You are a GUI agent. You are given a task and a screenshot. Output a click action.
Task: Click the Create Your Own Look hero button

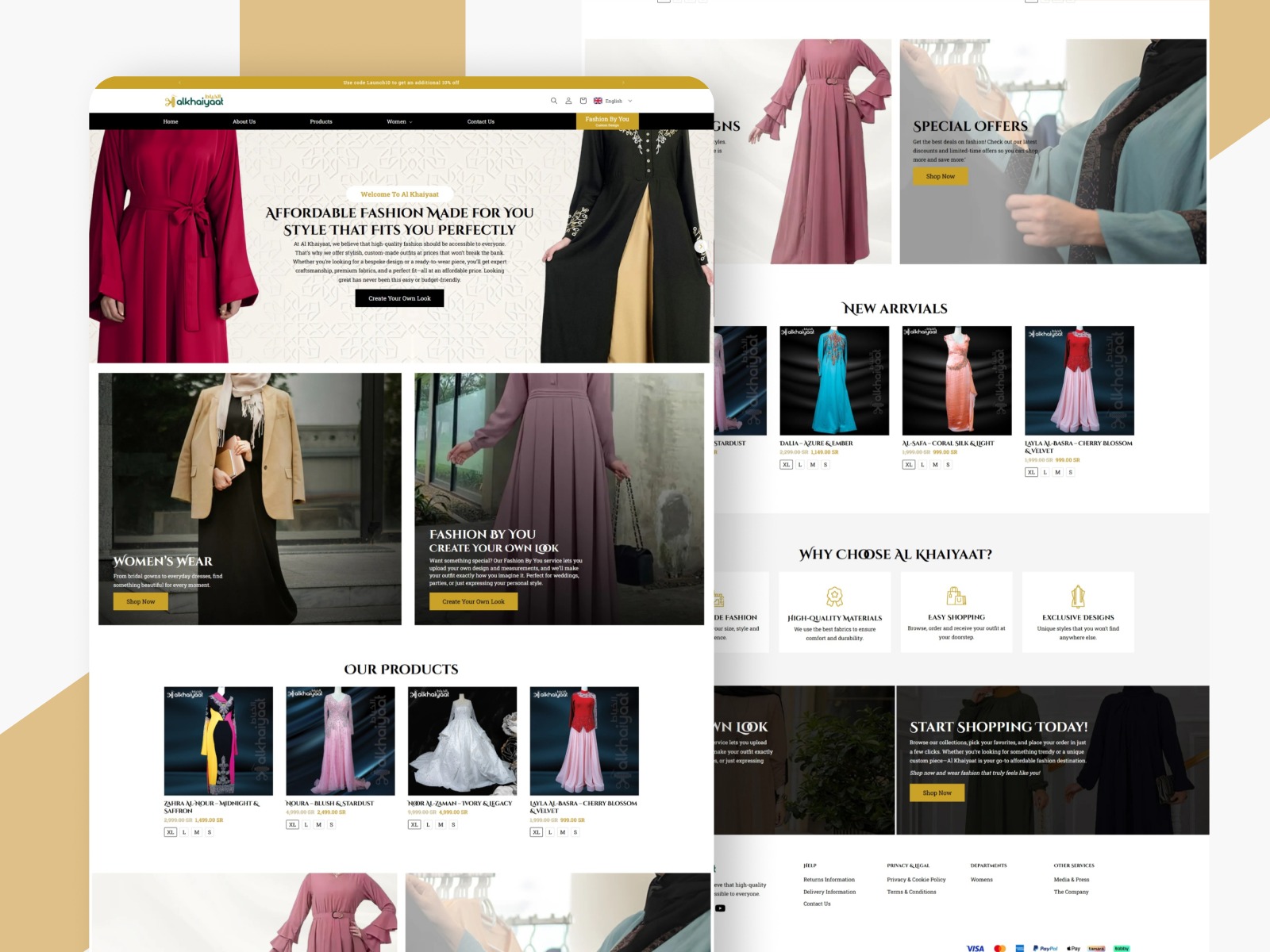(399, 298)
